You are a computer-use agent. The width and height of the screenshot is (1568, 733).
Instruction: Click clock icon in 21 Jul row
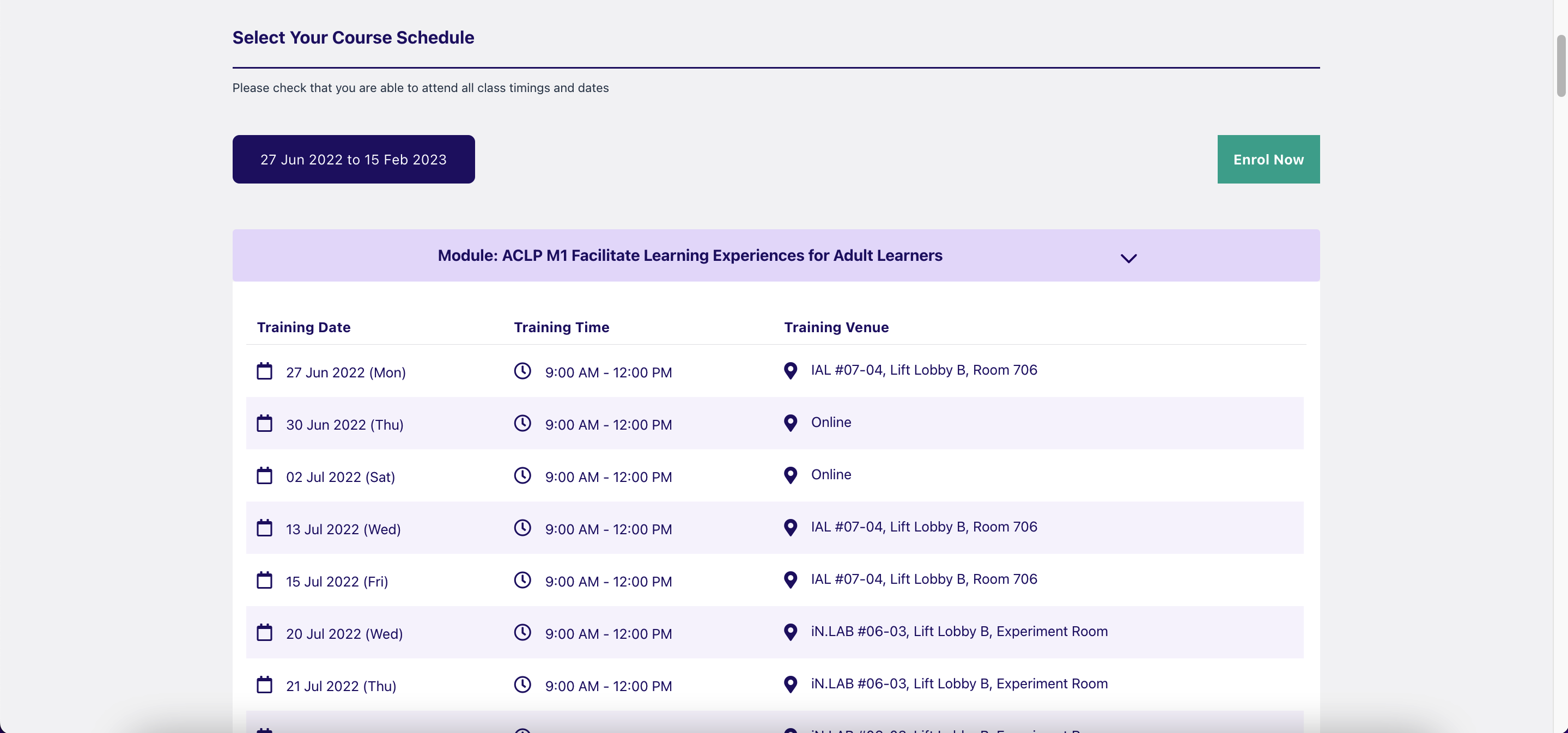(522, 685)
